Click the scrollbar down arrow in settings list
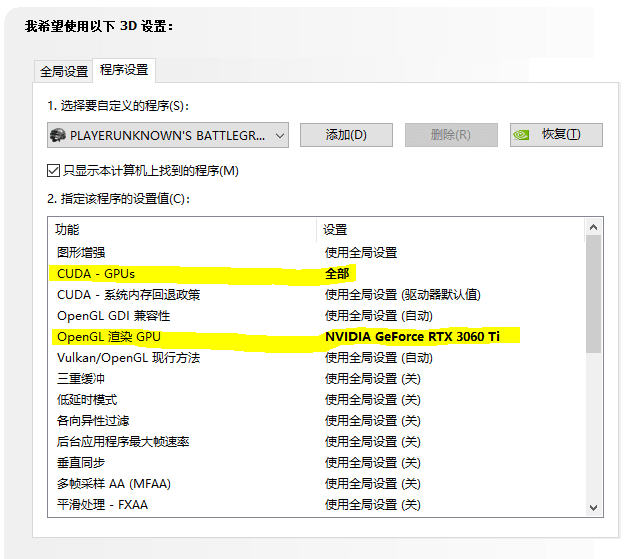This screenshot has width=637, height=559. (593, 507)
